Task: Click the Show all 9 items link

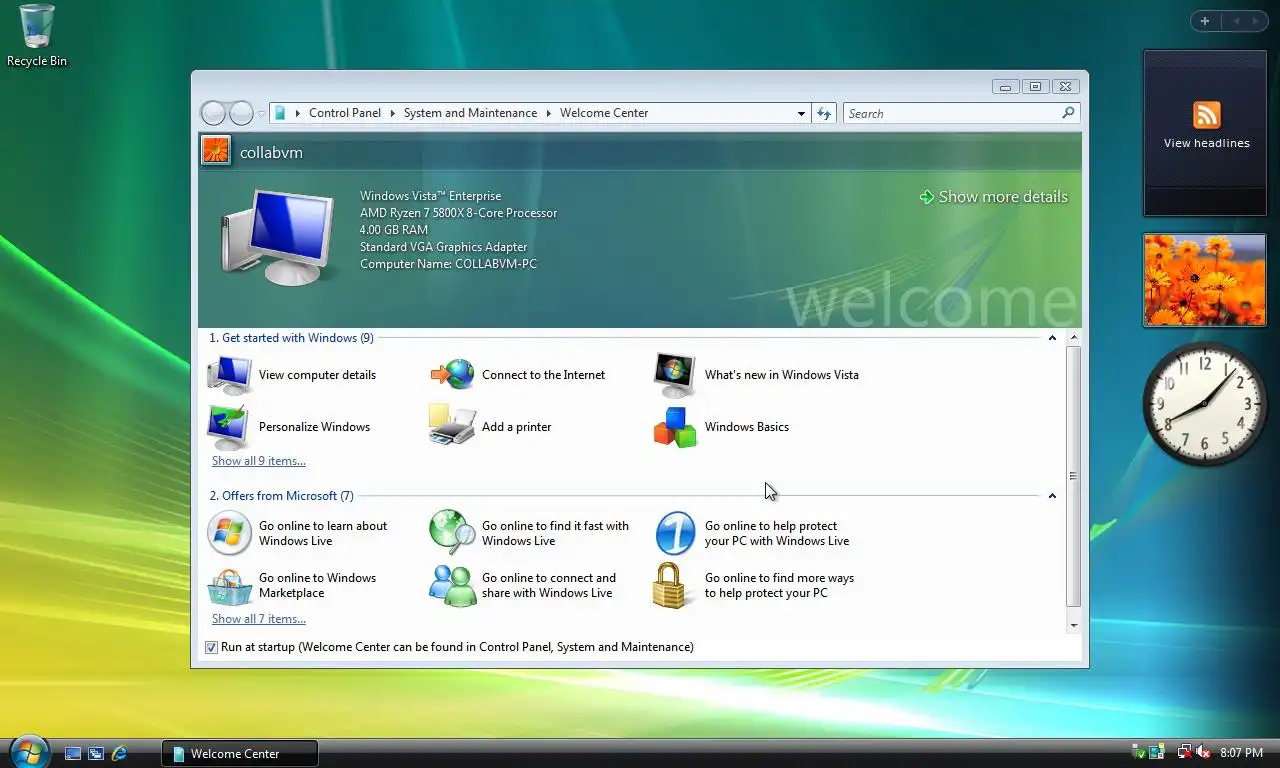Action: pyautogui.click(x=259, y=461)
